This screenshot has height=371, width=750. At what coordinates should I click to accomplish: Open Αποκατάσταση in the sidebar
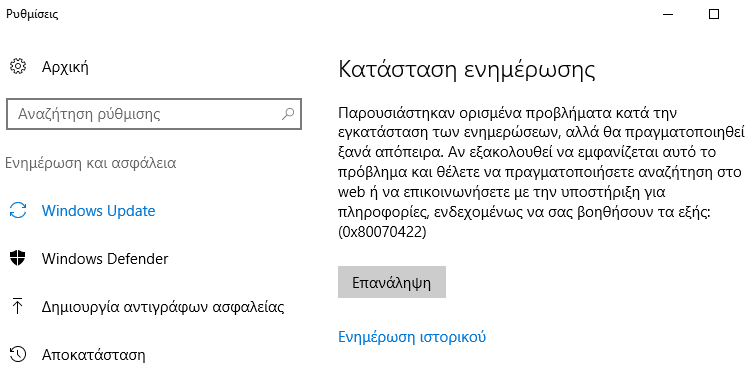pyautogui.click(x=94, y=355)
